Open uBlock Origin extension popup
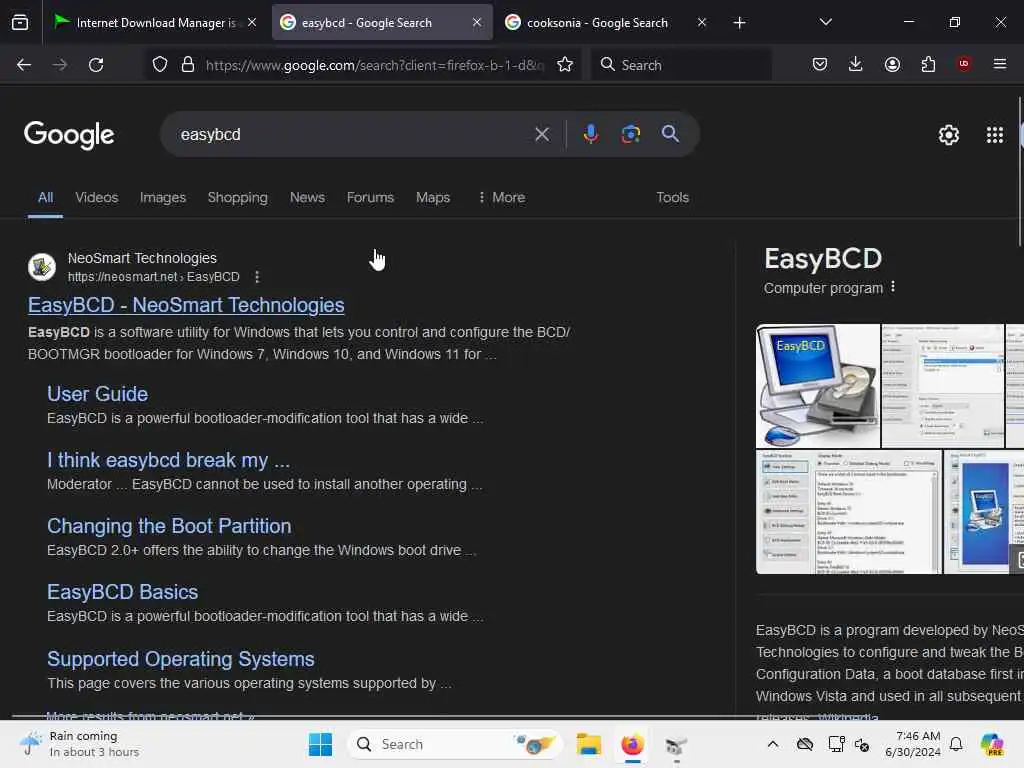 pyautogui.click(x=964, y=64)
